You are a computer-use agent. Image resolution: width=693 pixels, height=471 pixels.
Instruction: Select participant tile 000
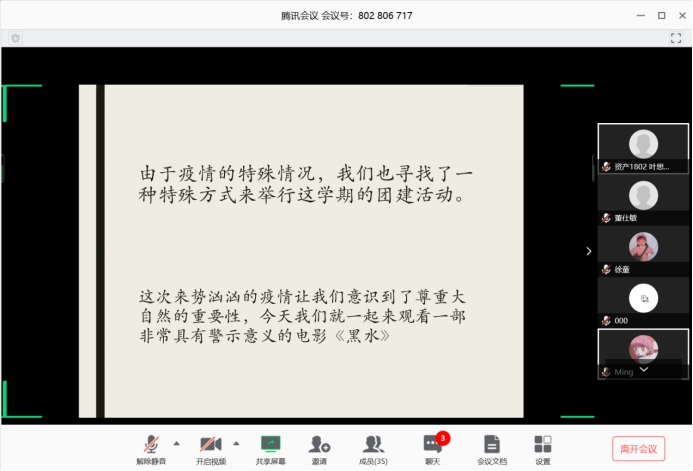pos(643,303)
